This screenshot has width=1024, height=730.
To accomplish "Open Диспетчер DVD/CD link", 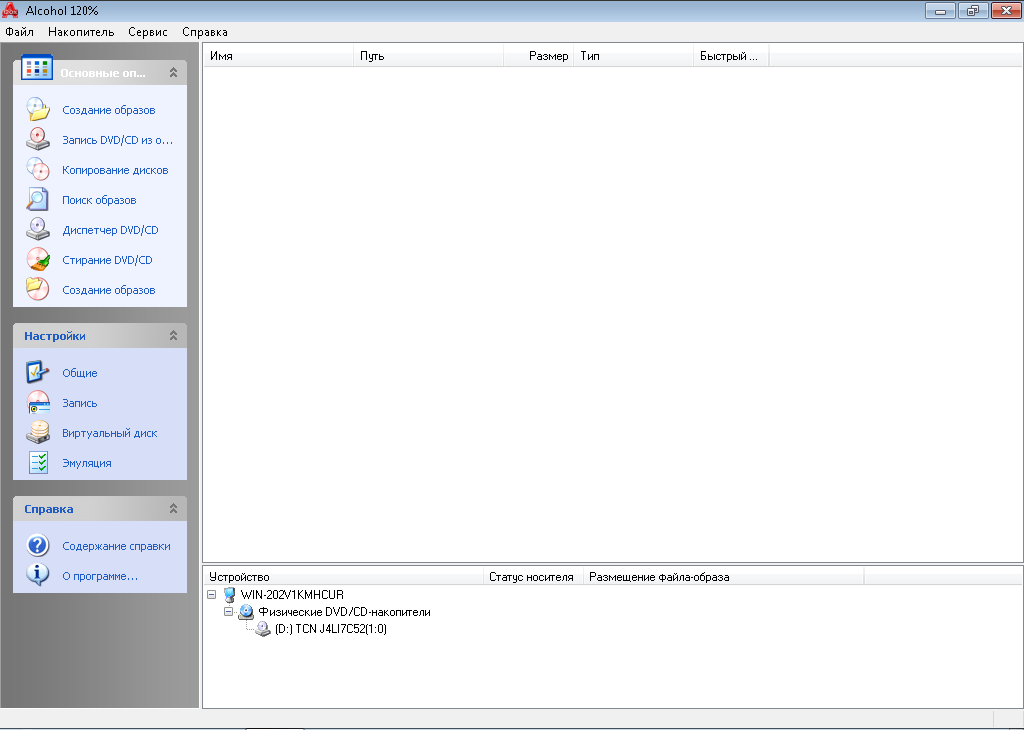I will 110,230.
